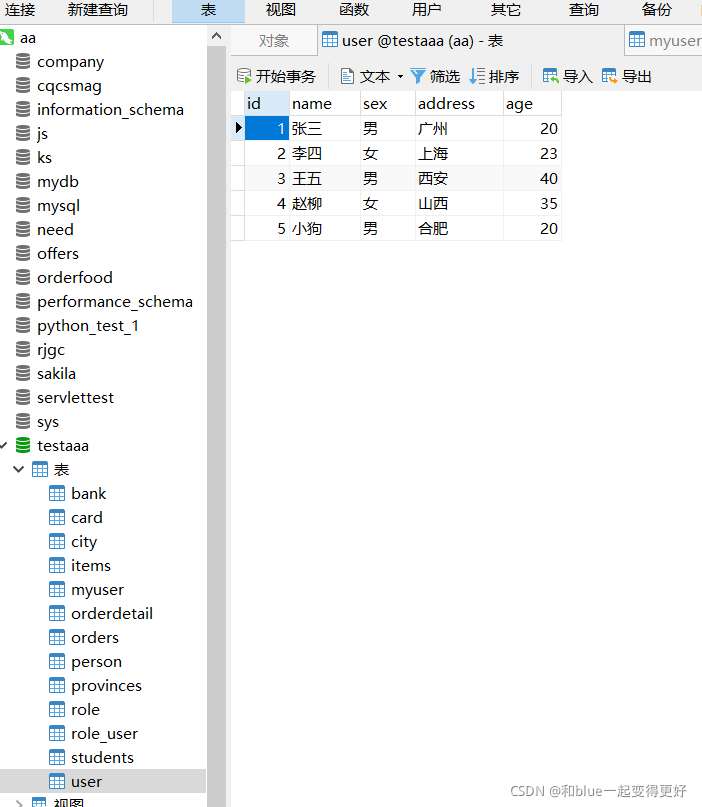Click the mysql database icon
This screenshot has height=807, width=702.
(23, 206)
